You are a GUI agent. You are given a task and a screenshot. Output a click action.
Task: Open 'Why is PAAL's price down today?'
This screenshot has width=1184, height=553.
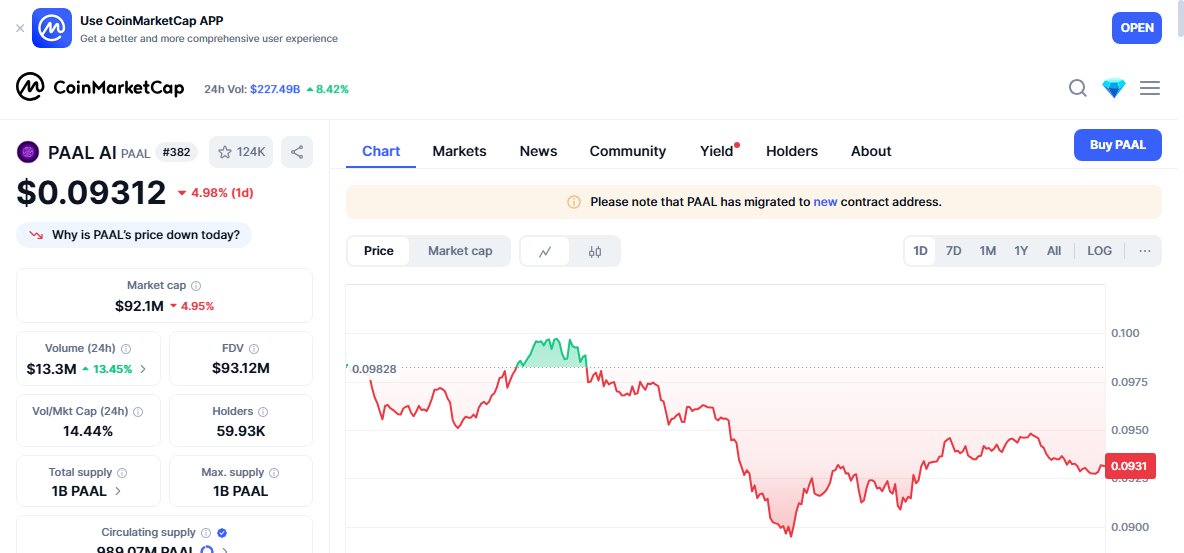click(x=134, y=235)
